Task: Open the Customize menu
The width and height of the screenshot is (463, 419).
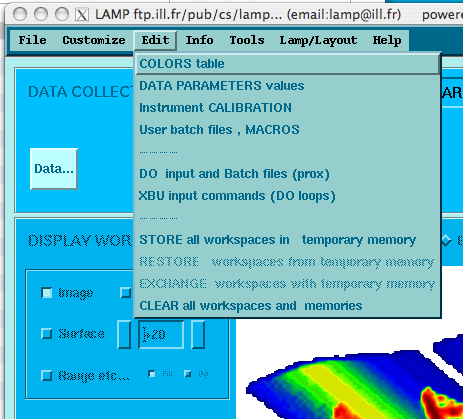Action: point(94,40)
